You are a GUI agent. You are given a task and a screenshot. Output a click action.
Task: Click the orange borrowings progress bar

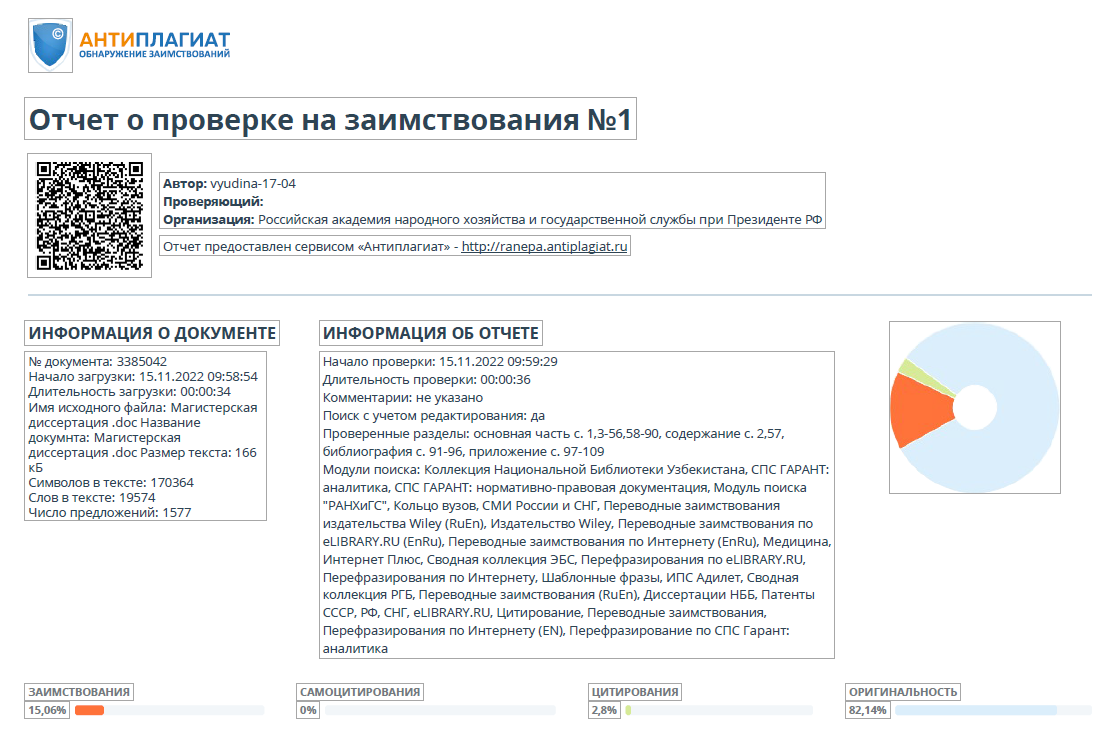[90, 710]
